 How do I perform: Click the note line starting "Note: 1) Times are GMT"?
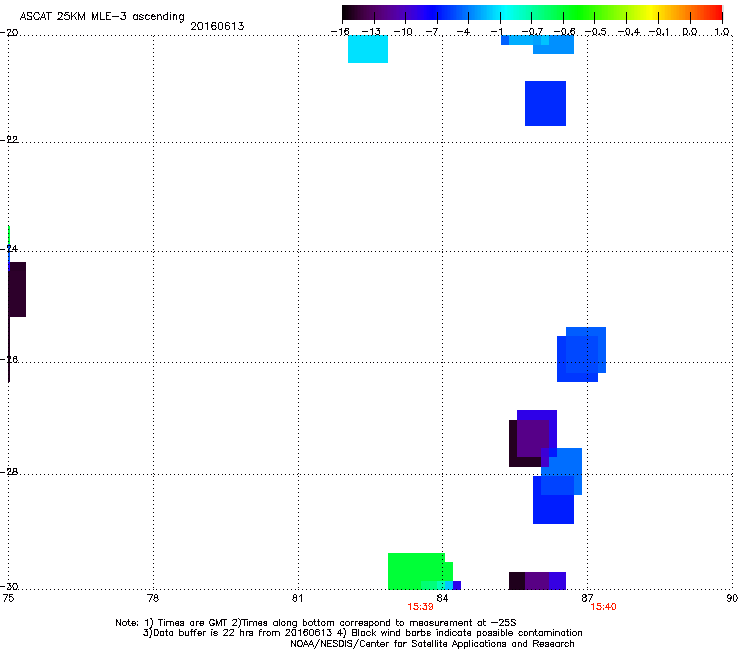[x=316, y=623]
